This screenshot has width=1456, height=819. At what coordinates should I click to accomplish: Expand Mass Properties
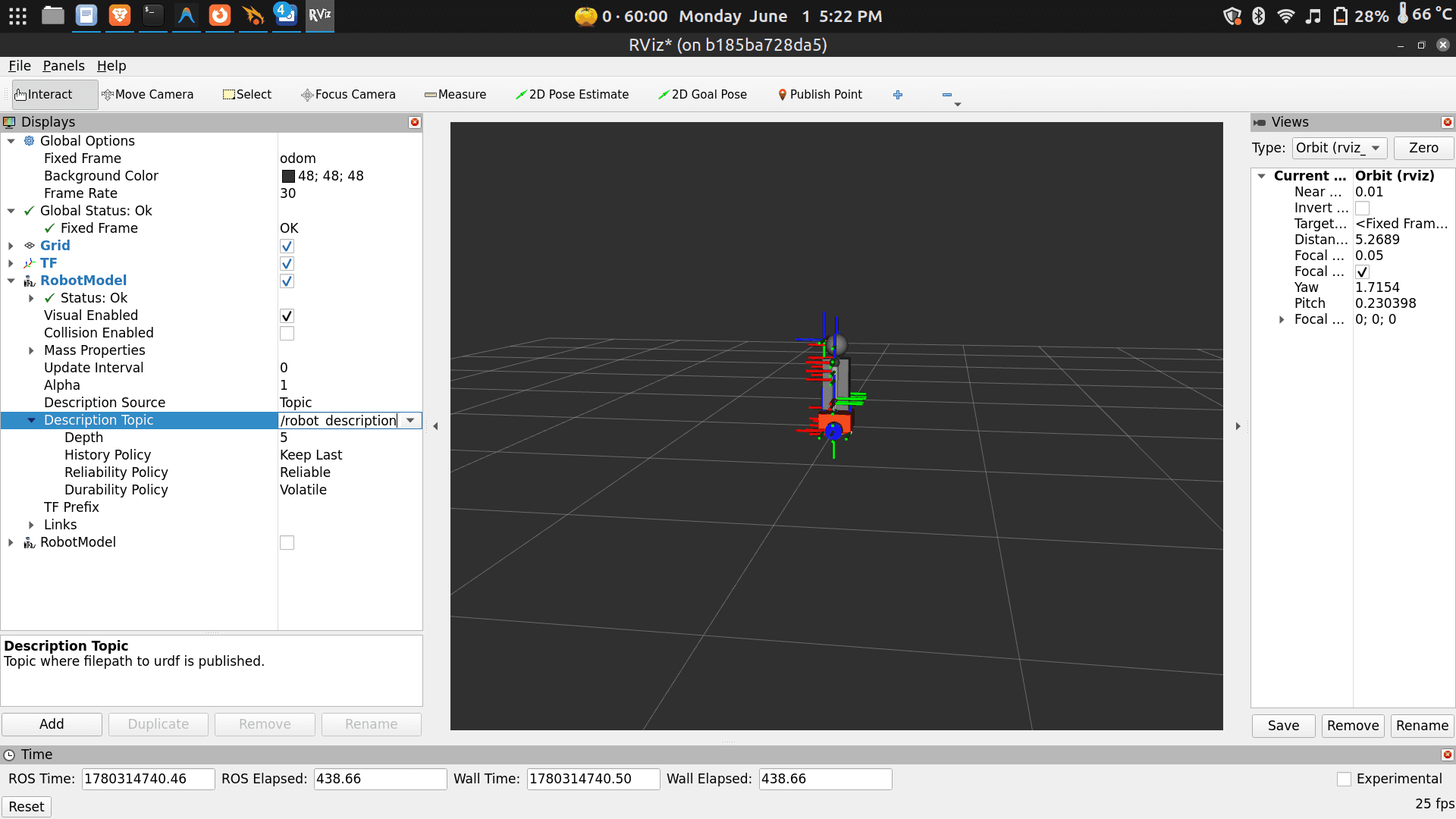point(32,350)
